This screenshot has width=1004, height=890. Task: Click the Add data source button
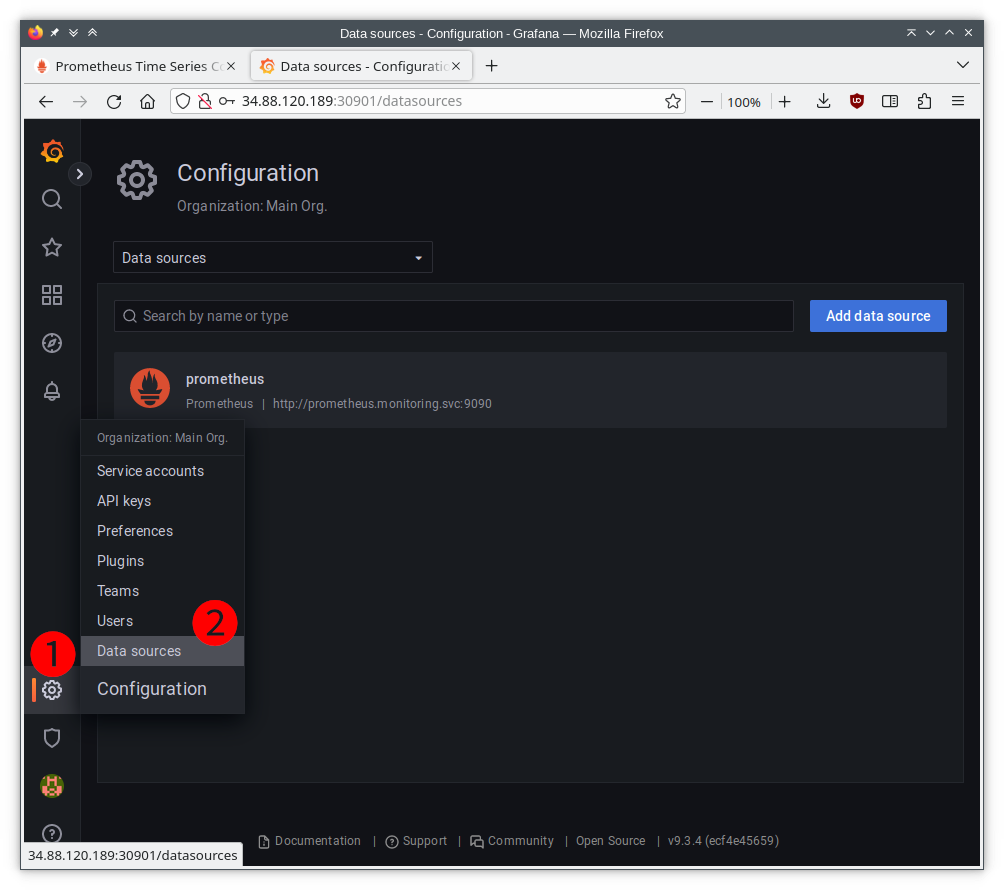click(x=878, y=316)
